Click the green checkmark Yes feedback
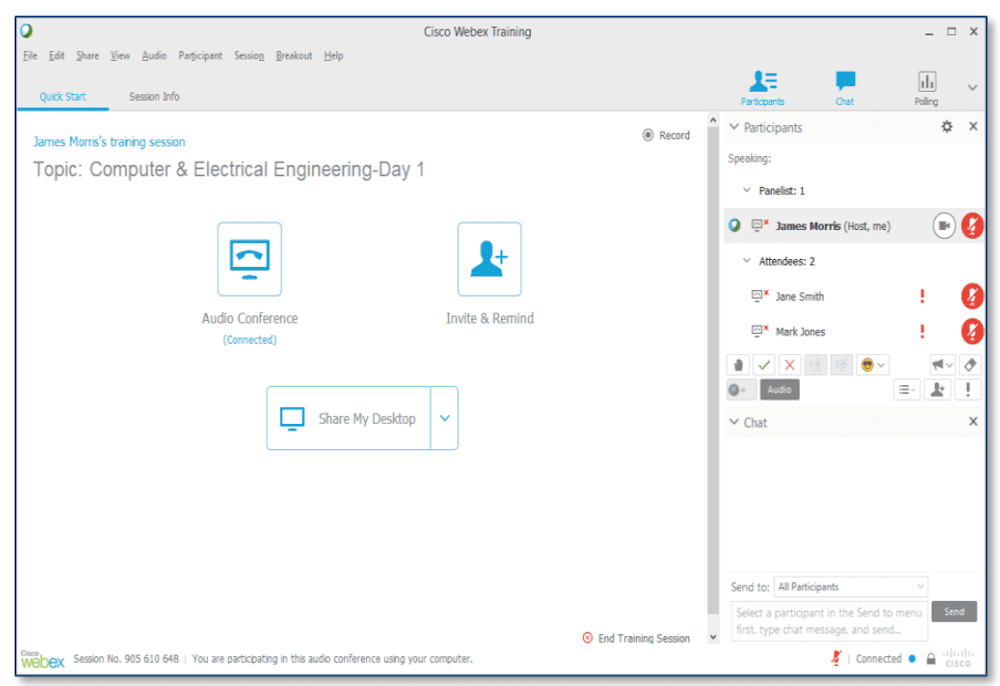 (764, 365)
